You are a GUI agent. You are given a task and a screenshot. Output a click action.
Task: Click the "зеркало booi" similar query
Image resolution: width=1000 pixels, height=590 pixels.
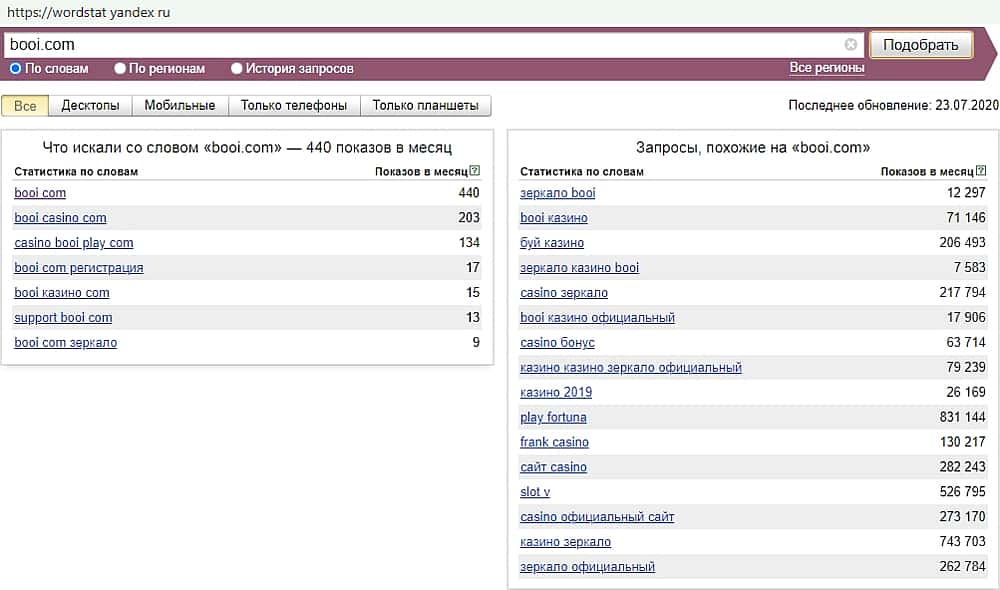(557, 193)
